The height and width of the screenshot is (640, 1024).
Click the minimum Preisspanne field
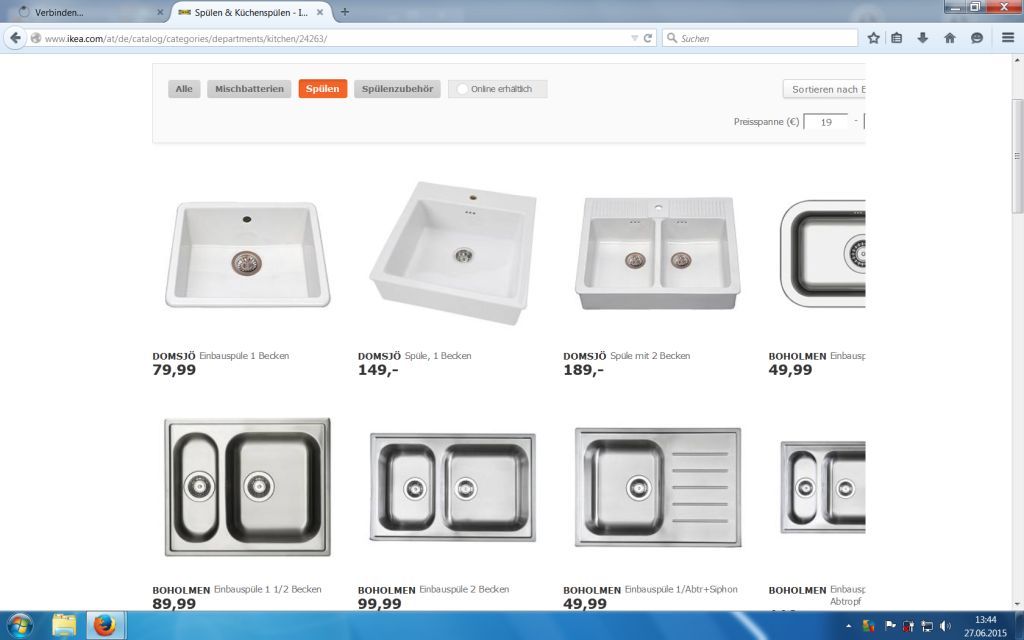pos(826,121)
